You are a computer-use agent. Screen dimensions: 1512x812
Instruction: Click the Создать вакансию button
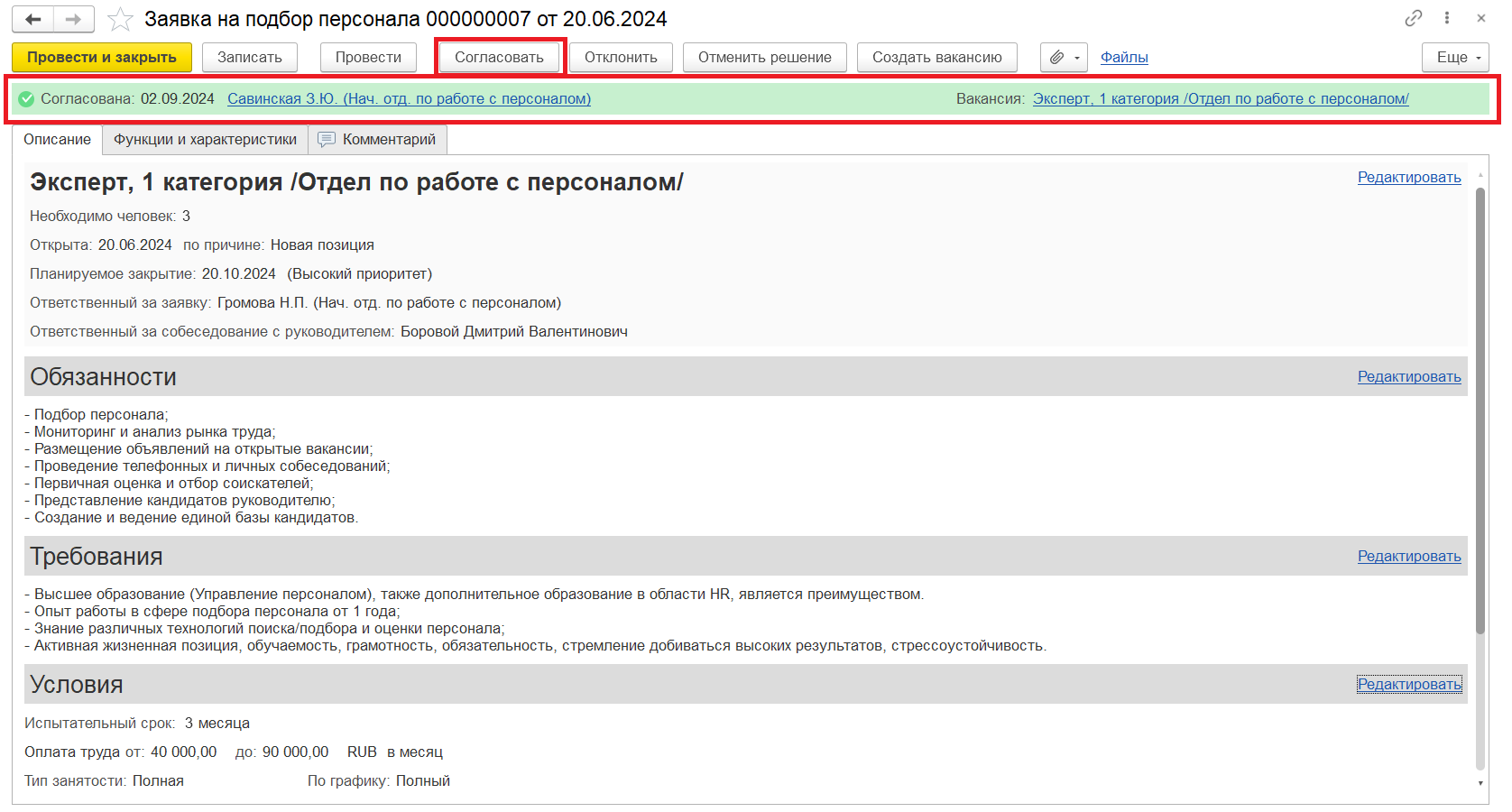(x=936, y=58)
